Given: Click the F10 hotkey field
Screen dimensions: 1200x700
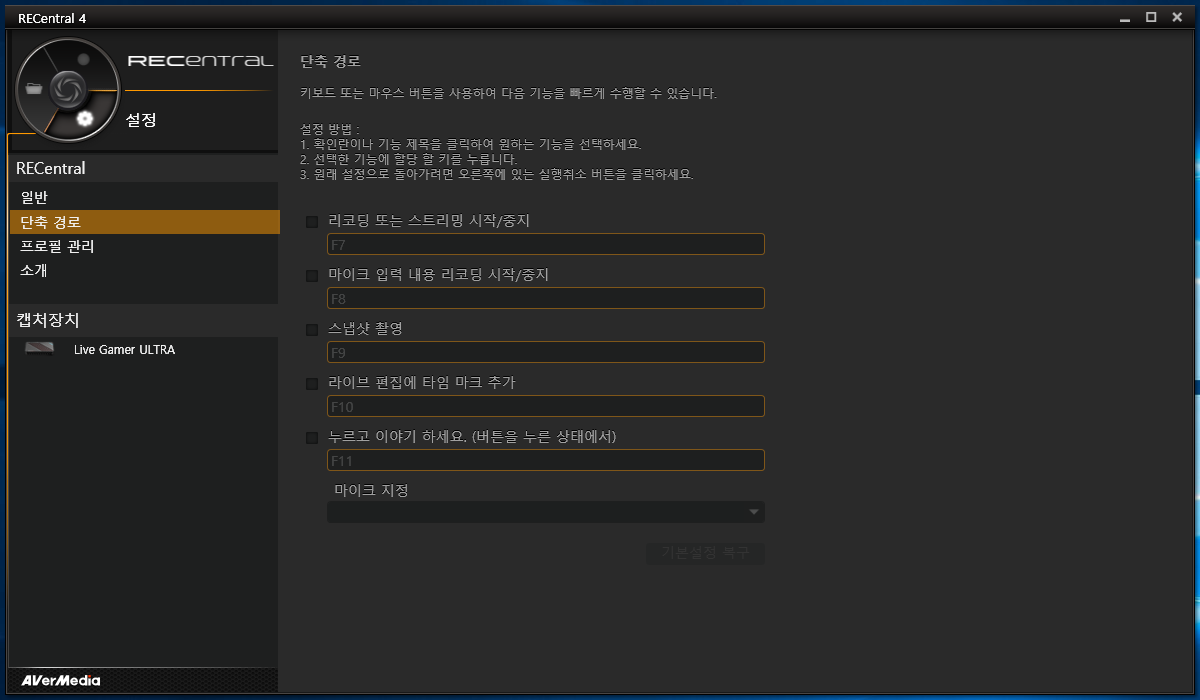Looking at the screenshot, I should point(546,406).
